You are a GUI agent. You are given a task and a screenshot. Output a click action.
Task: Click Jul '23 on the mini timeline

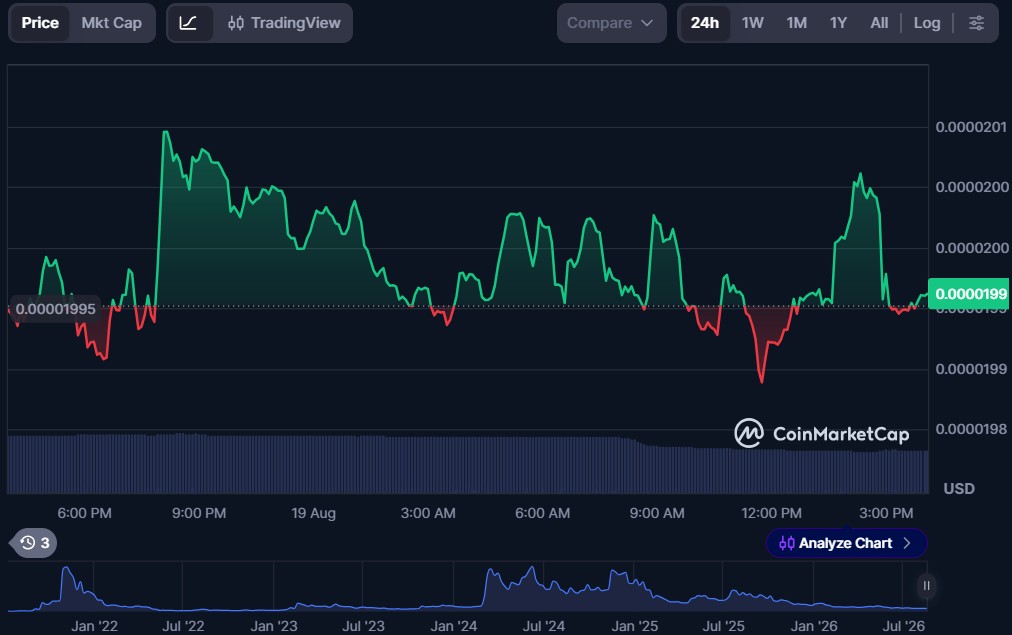pos(363,626)
